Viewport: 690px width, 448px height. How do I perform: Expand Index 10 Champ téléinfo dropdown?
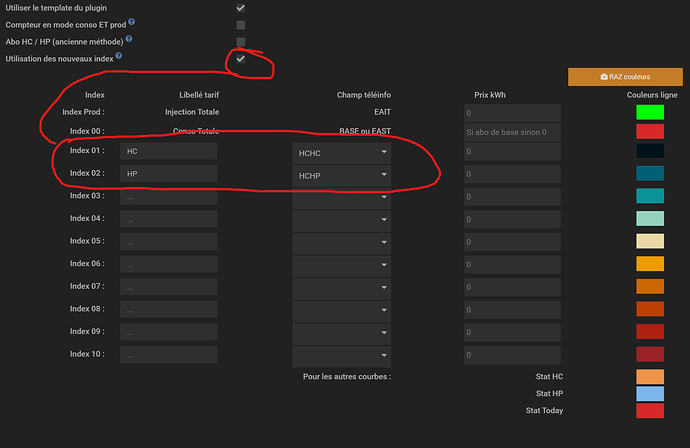tap(341, 354)
